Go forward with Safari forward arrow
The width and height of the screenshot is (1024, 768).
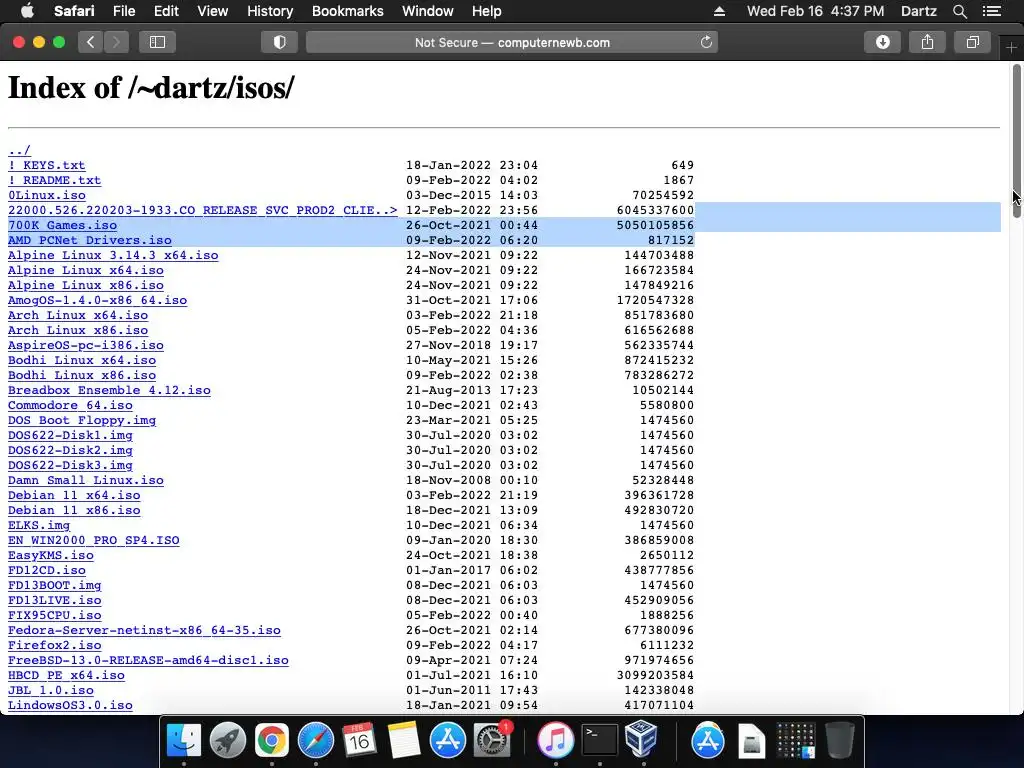click(x=116, y=42)
